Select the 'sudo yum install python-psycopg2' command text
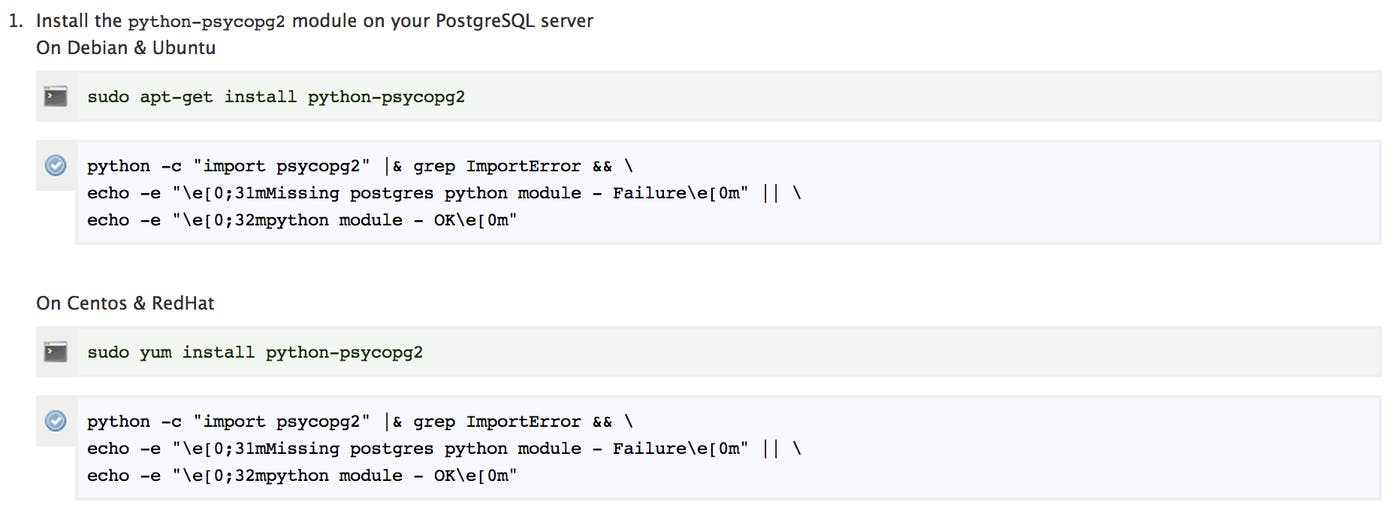The height and width of the screenshot is (520, 1400). [x=255, y=352]
